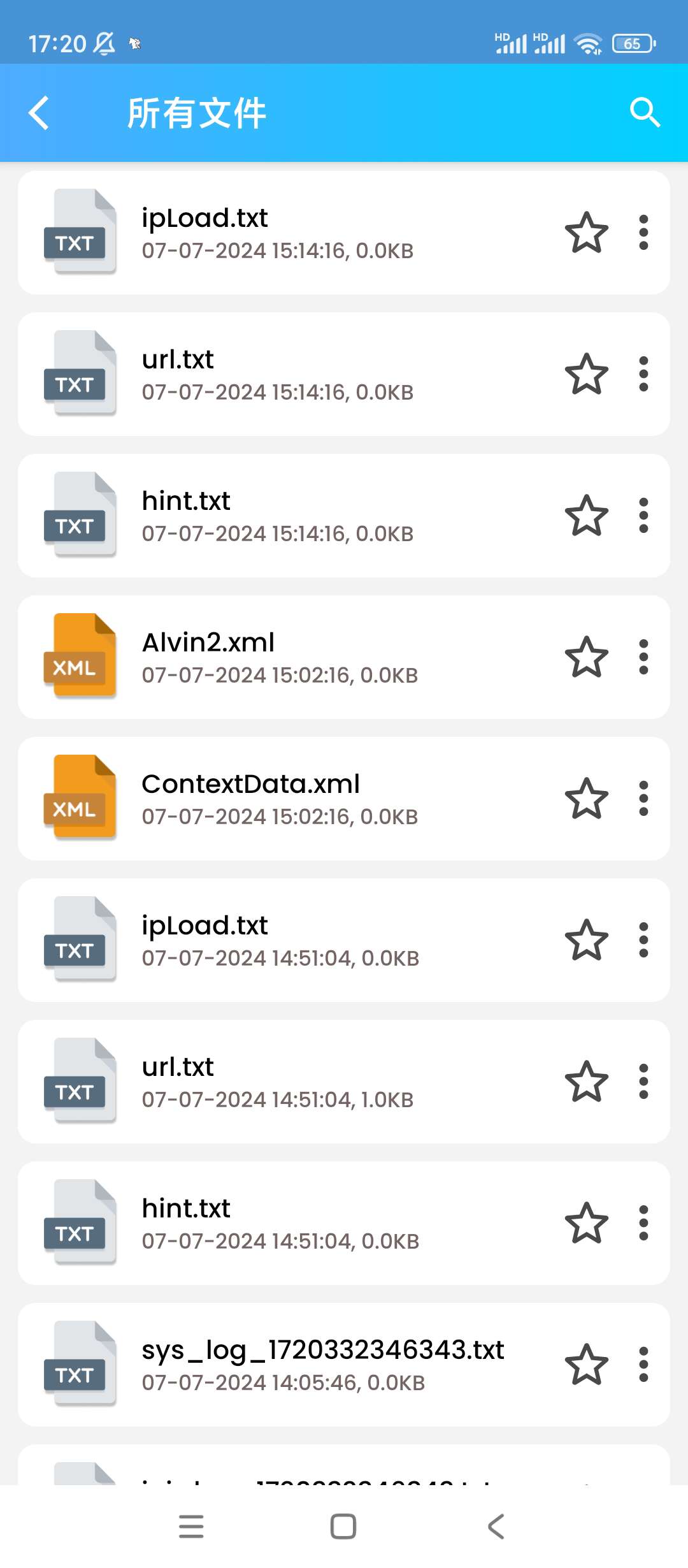The width and height of the screenshot is (688, 1568).
Task: Star the Alvin2.xml file
Action: pos(586,657)
